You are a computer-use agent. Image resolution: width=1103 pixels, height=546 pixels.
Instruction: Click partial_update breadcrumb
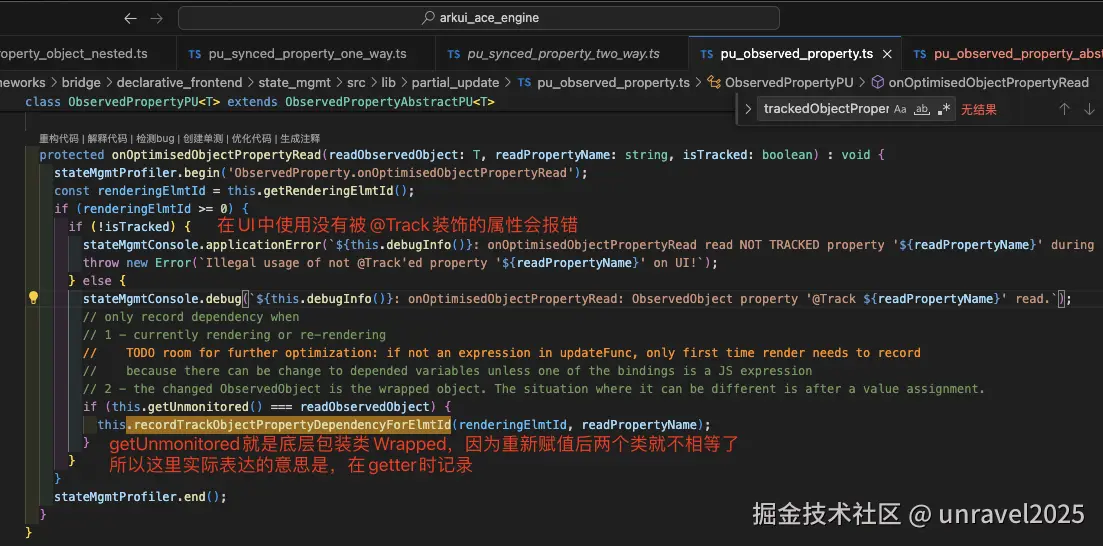(x=455, y=82)
